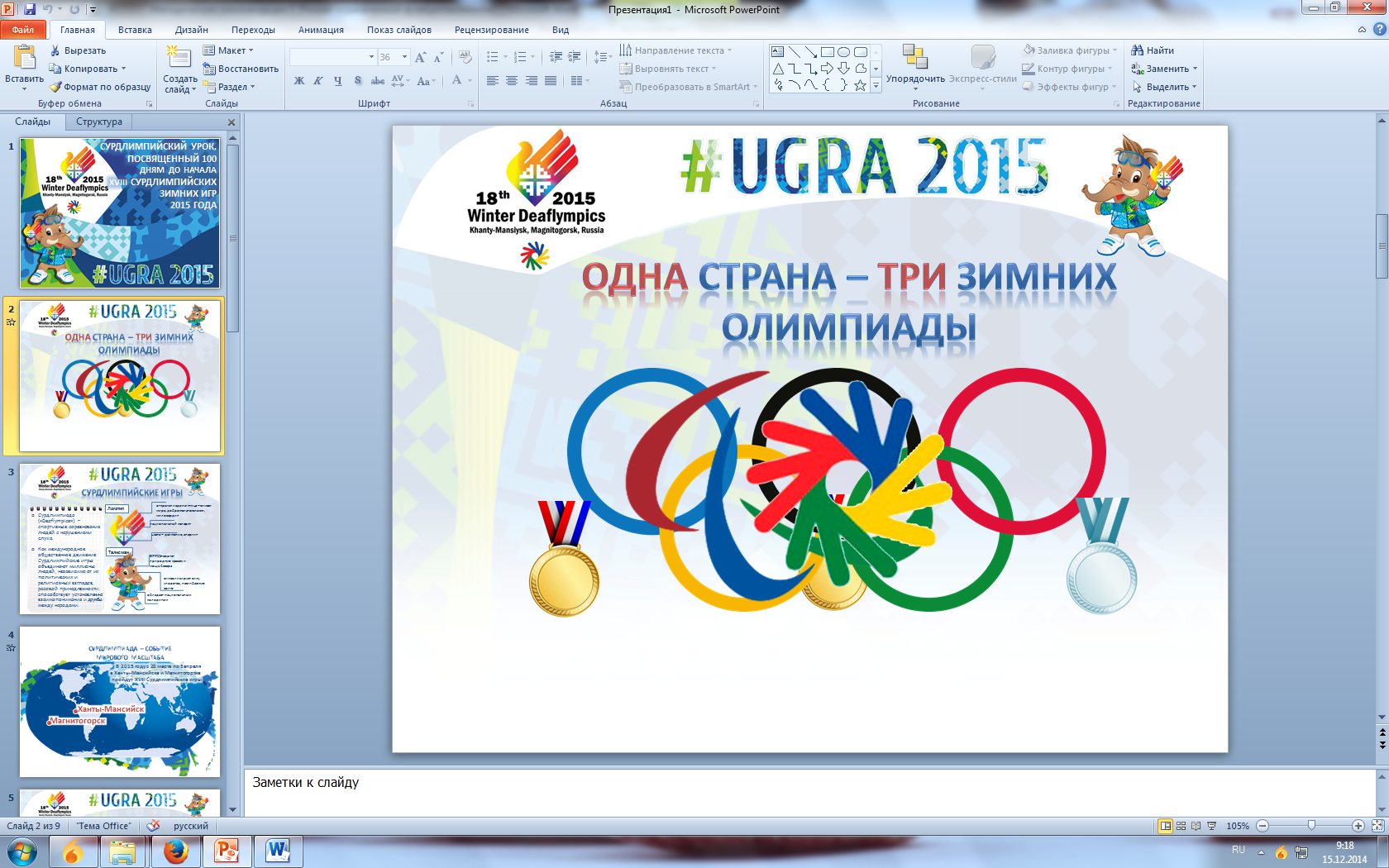Switch to the Design (Дизайн) tab
Screen dimensions: 1389x868
click(192, 30)
